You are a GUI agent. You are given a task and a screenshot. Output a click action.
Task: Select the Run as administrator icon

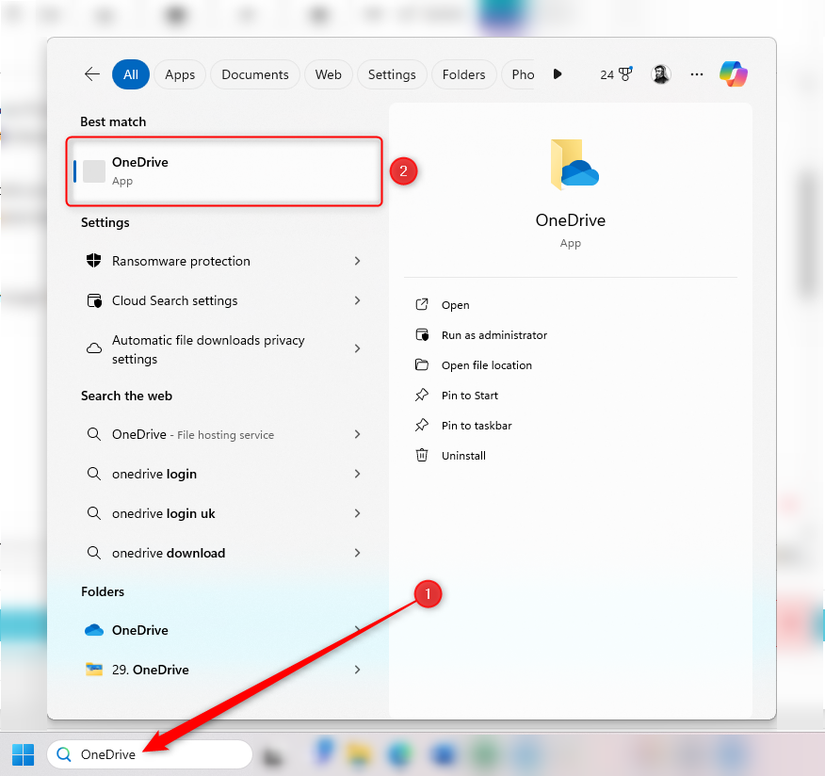[x=423, y=335]
